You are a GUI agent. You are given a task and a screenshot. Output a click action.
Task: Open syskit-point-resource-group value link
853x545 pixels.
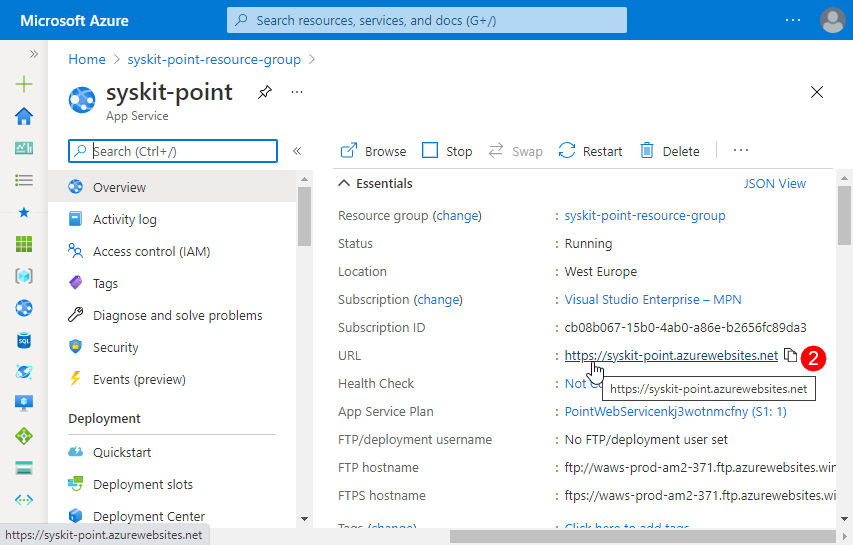(x=645, y=215)
